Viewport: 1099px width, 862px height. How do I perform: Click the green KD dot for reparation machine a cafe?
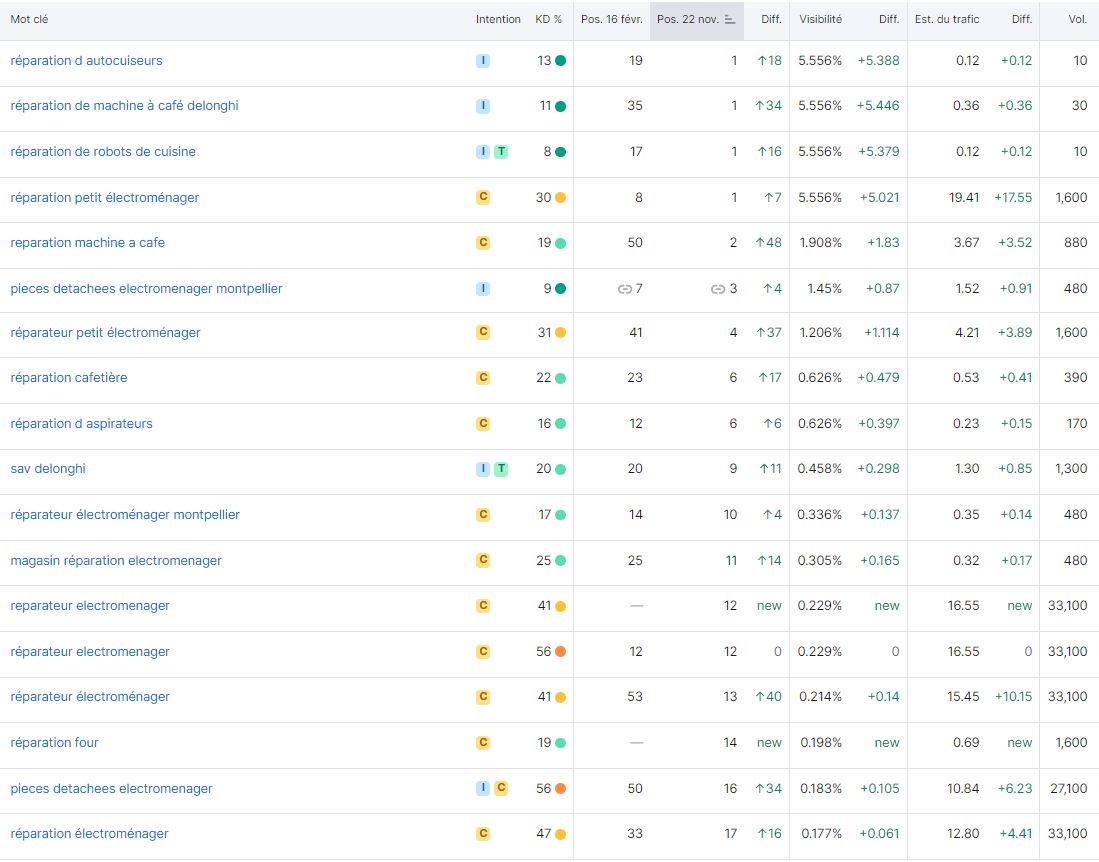pos(560,243)
